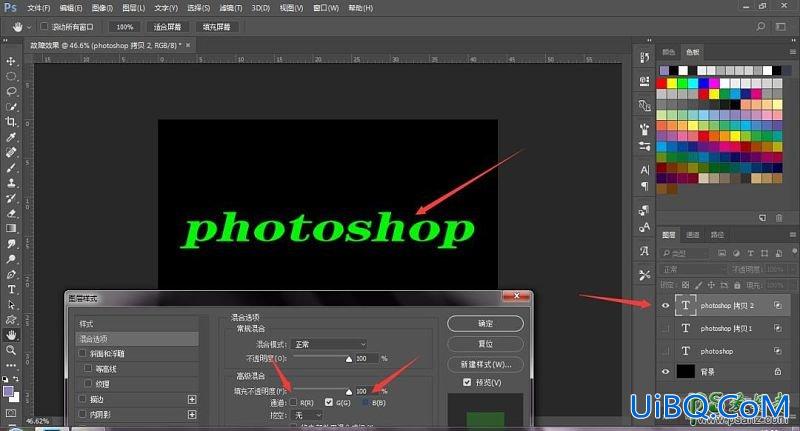This screenshot has width=800, height=431.
Task: Select the Move tool
Action: tap(11, 61)
